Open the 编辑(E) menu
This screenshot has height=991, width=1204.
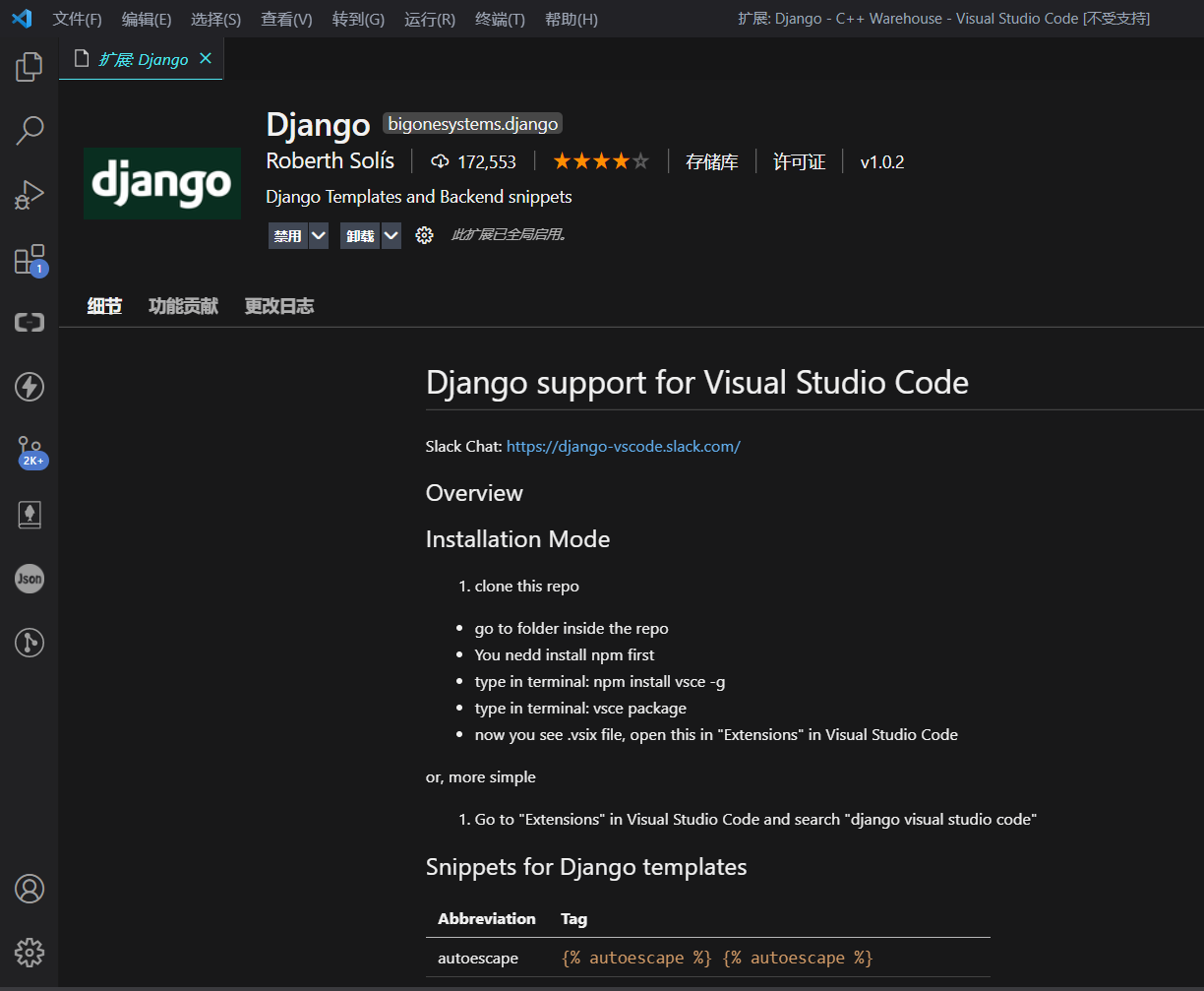pos(147,19)
